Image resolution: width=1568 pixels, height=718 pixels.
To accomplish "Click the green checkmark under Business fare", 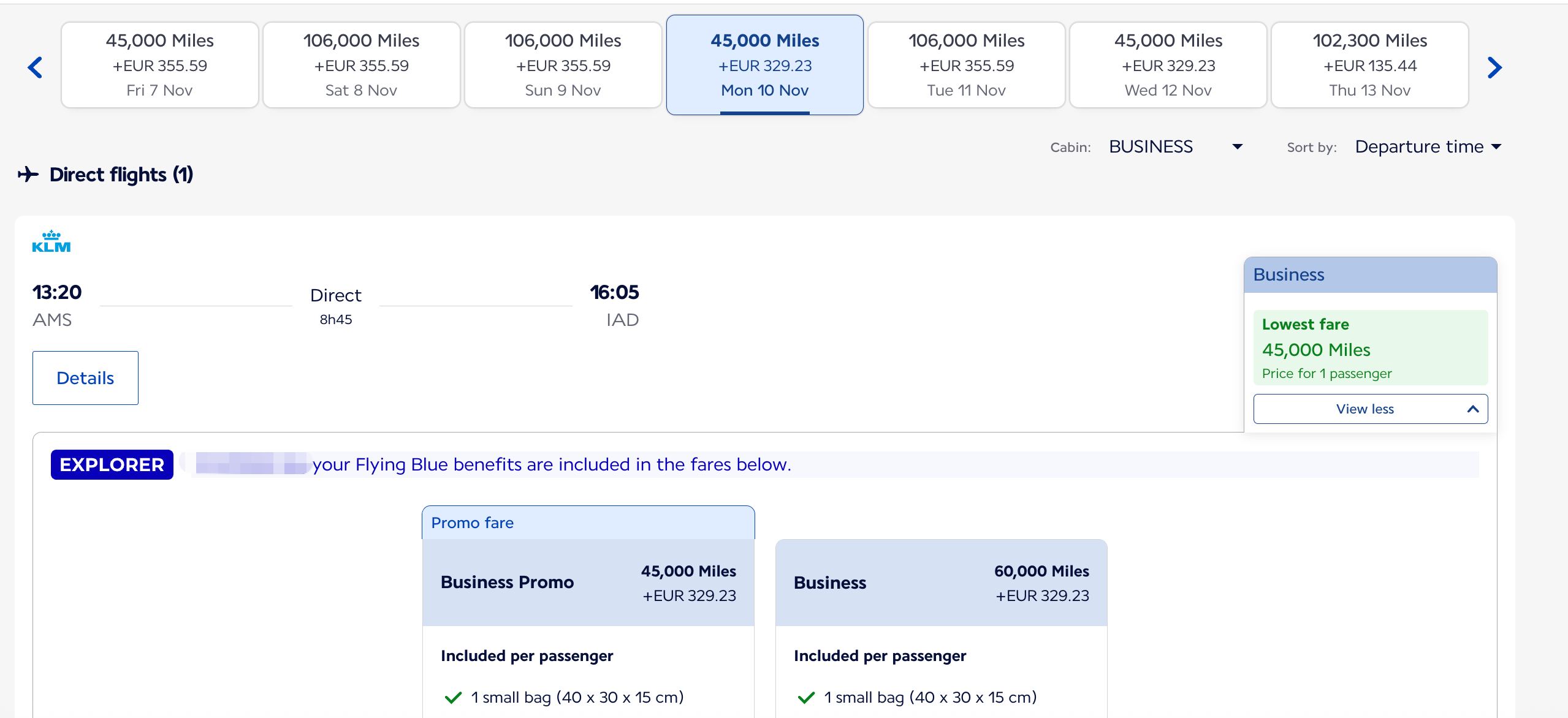I will 806,698.
